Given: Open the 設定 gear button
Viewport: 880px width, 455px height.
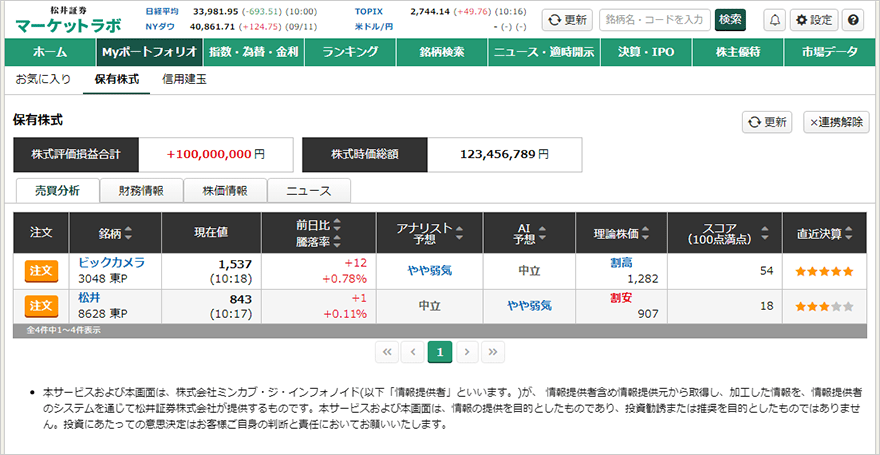Looking at the screenshot, I should (x=814, y=20).
